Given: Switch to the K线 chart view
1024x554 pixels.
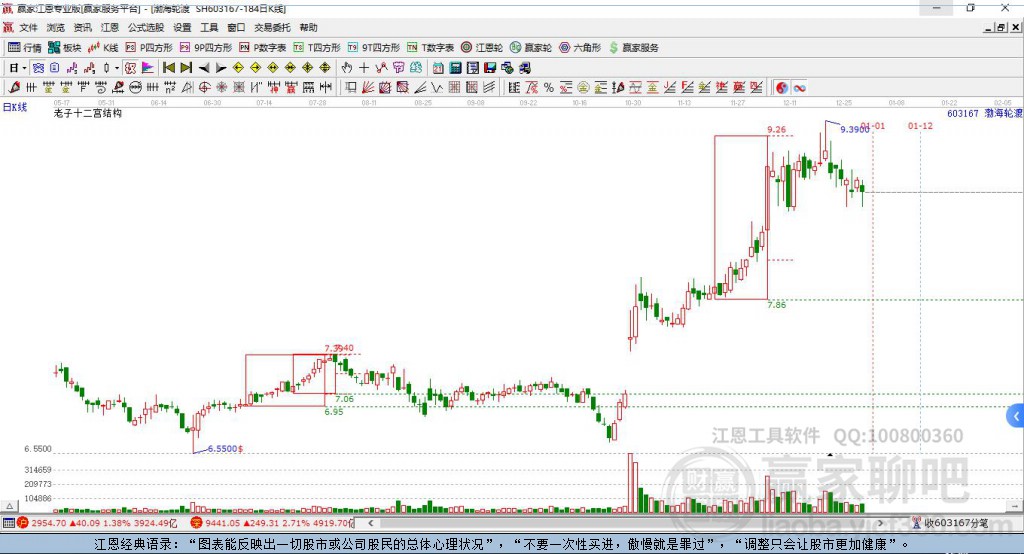Looking at the screenshot, I should 103,48.
